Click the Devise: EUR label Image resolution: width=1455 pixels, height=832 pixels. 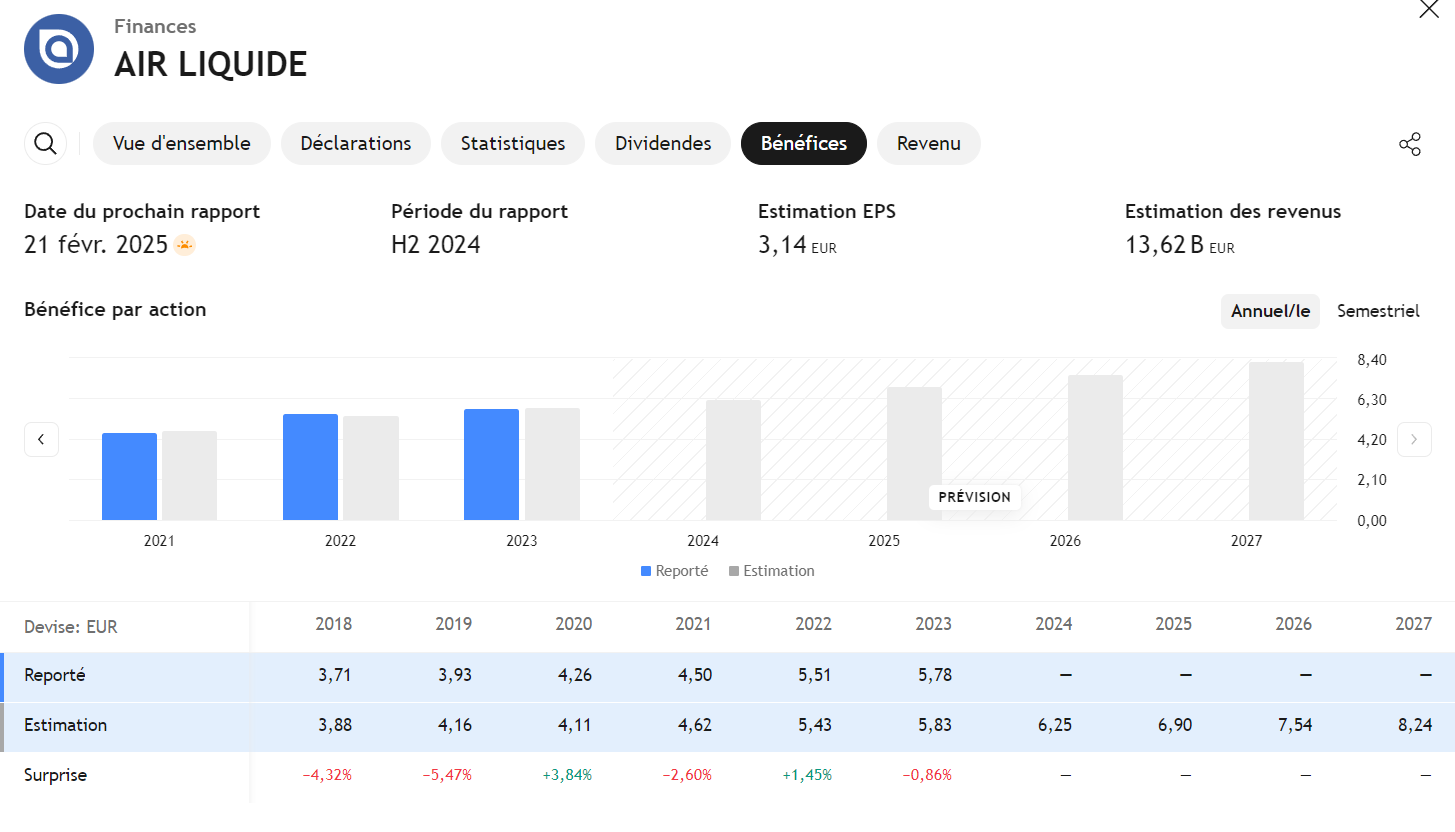(71, 628)
